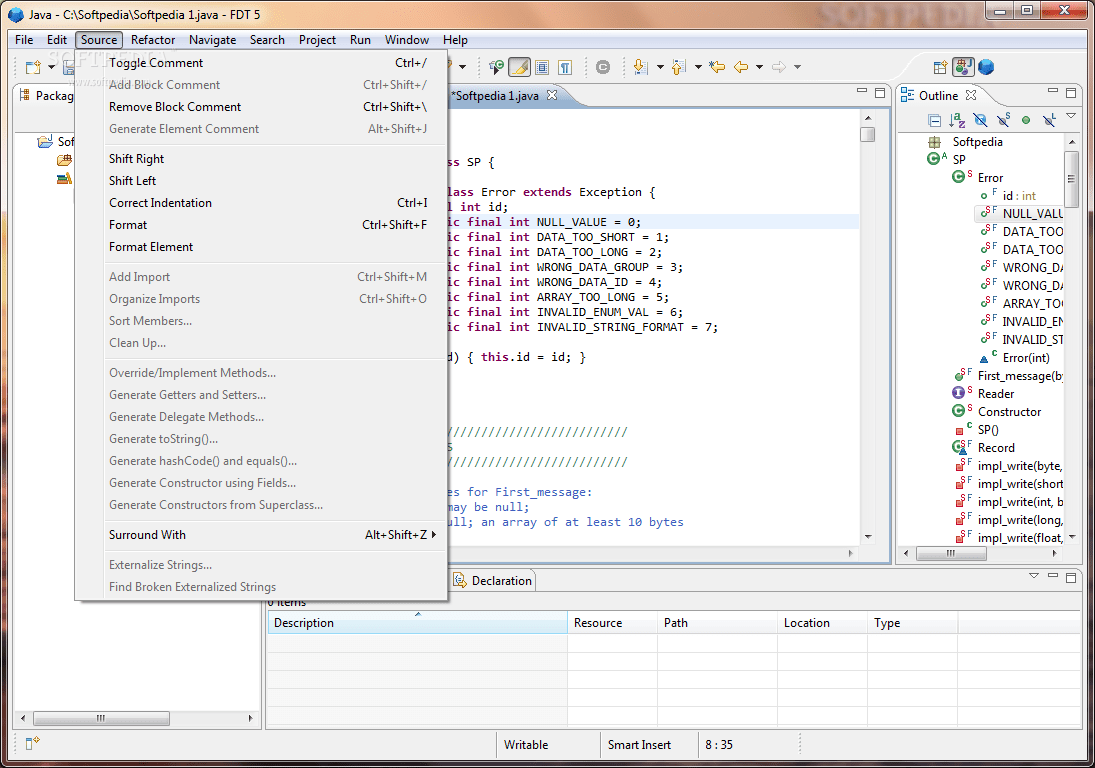Open the Refactor menu
This screenshot has width=1095, height=768.
[x=153, y=40]
